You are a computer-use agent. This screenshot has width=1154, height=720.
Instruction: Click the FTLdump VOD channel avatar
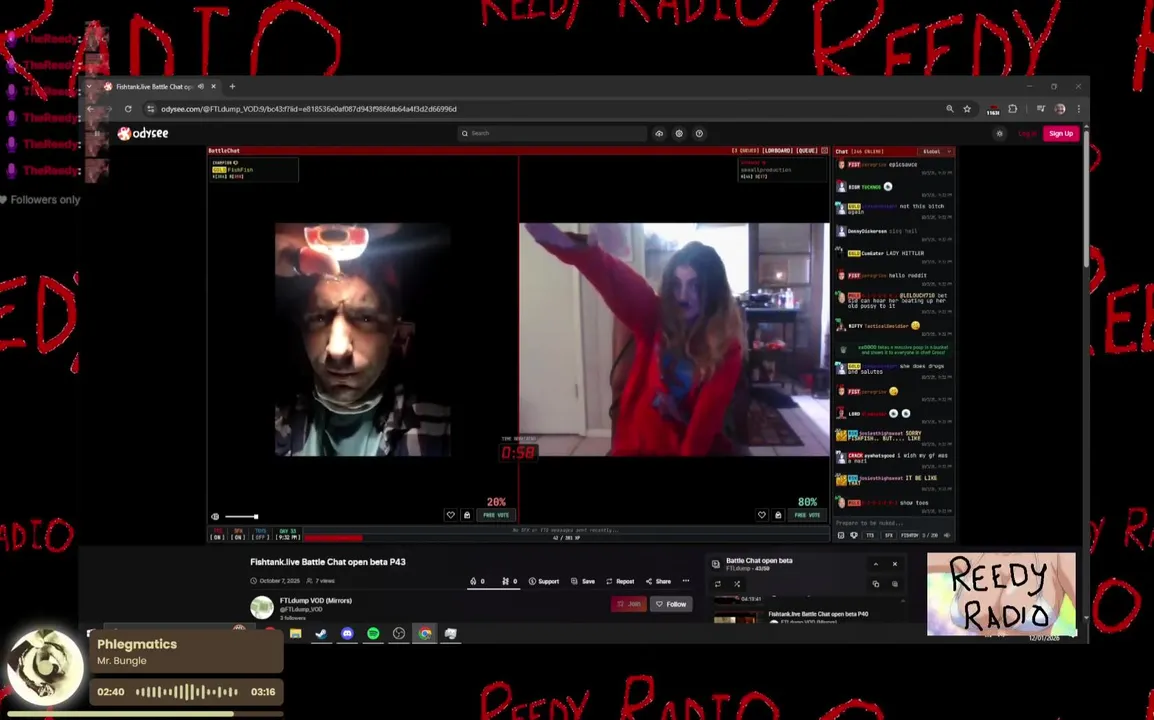click(262, 607)
